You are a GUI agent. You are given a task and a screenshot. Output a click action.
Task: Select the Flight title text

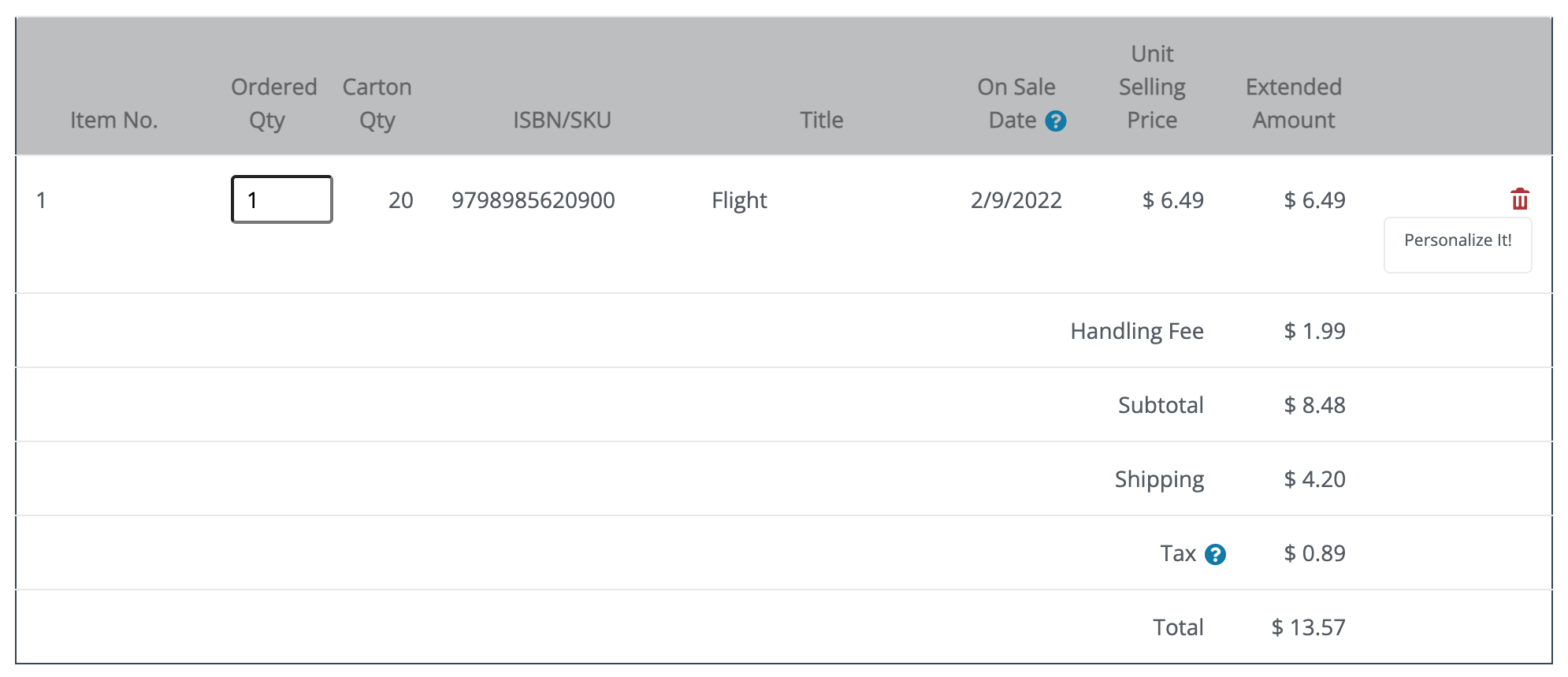click(739, 200)
